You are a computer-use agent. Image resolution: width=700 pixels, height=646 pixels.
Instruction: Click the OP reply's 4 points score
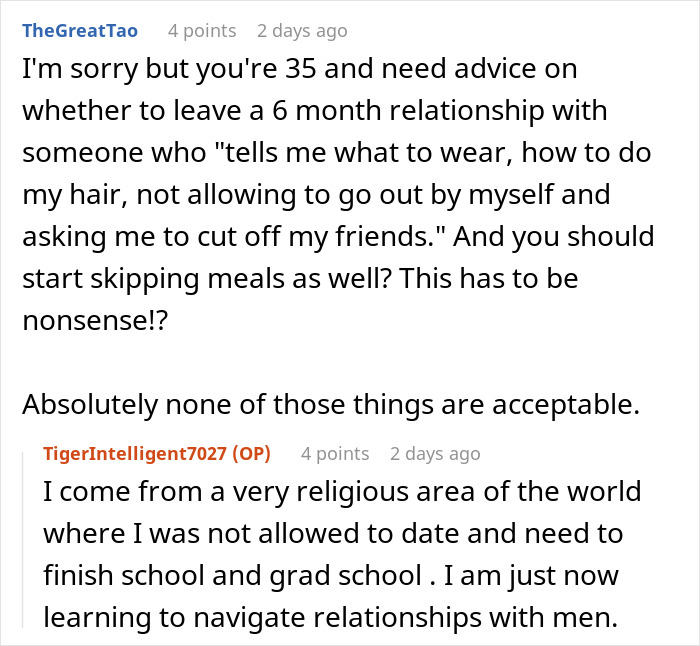[x=334, y=454]
